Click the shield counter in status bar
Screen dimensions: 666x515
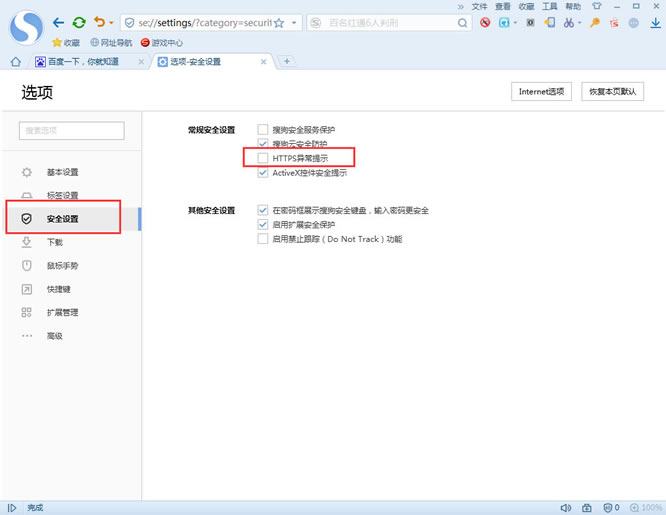pos(611,508)
